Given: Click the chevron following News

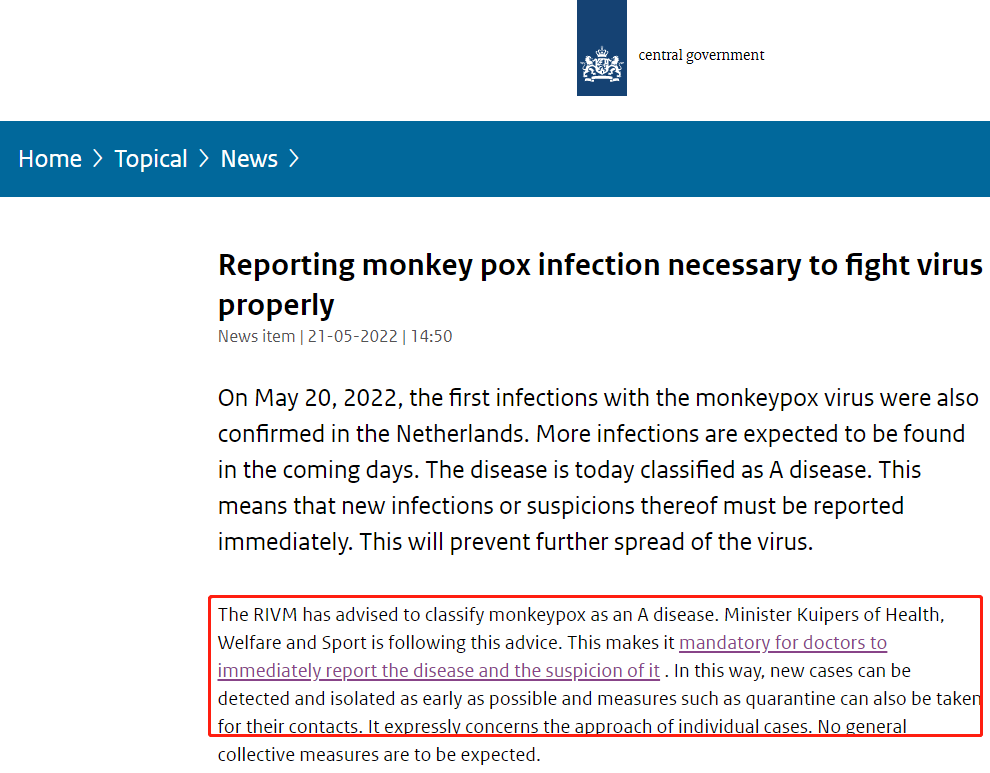Looking at the screenshot, I should [x=294, y=159].
